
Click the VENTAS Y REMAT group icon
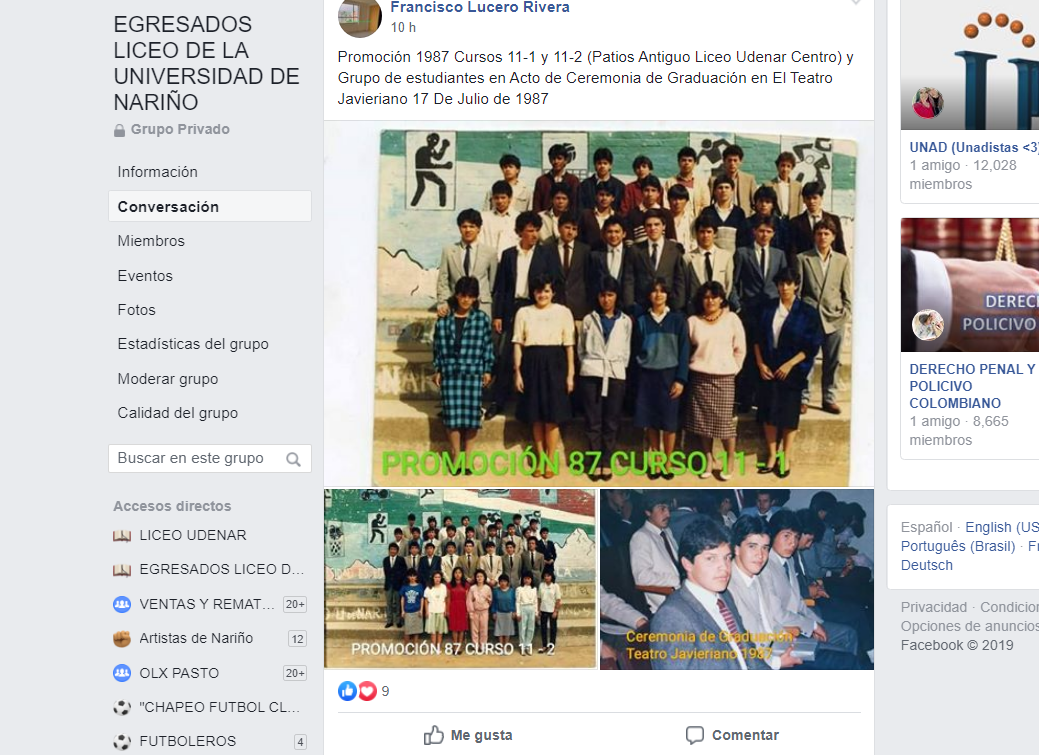click(x=122, y=604)
